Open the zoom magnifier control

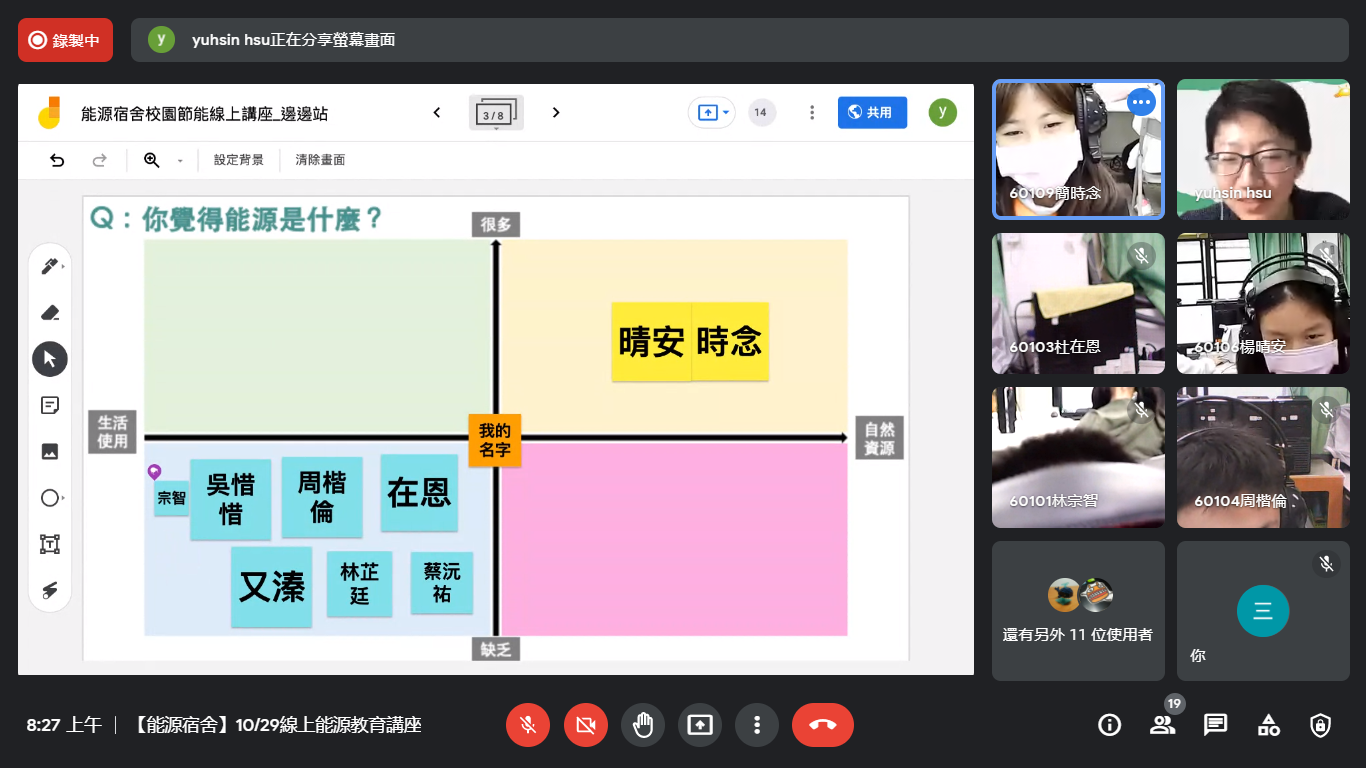[x=152, y=160]
